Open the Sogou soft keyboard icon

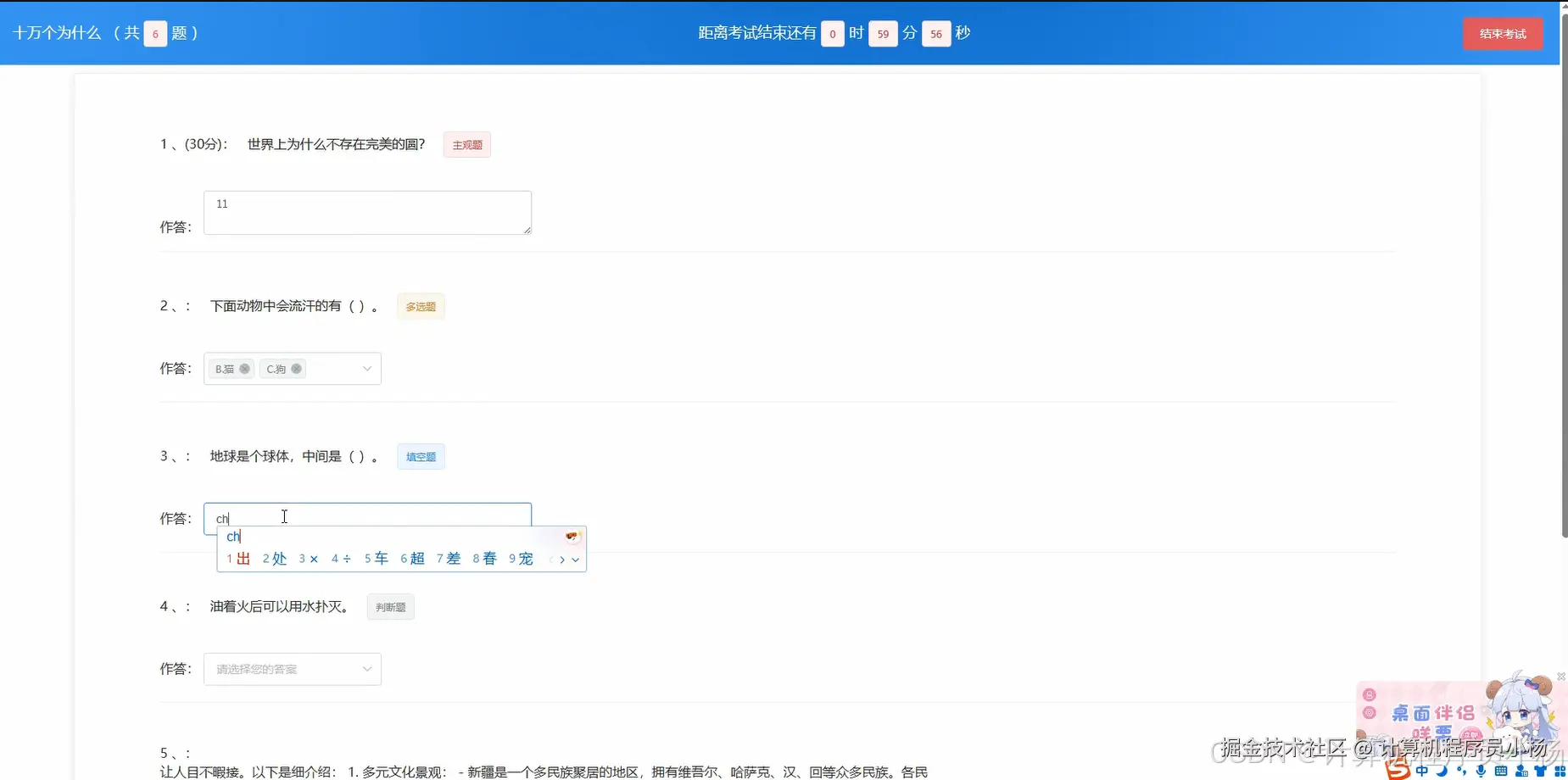[x=1501, y=770]
